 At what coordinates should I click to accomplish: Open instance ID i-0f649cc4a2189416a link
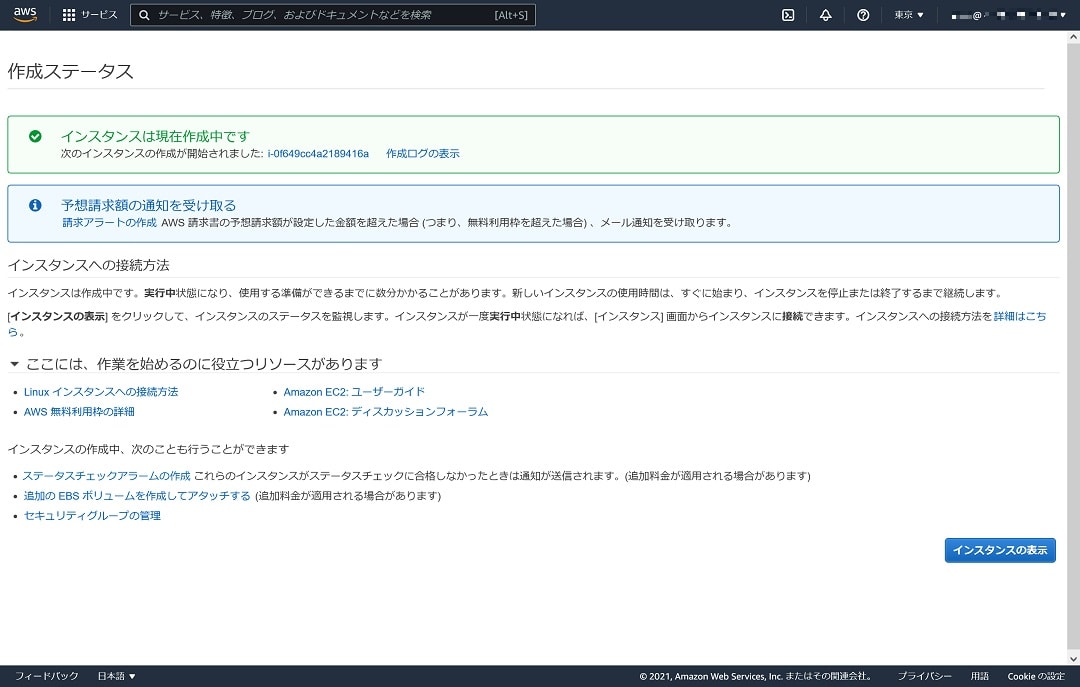click(x=318, y=154)
